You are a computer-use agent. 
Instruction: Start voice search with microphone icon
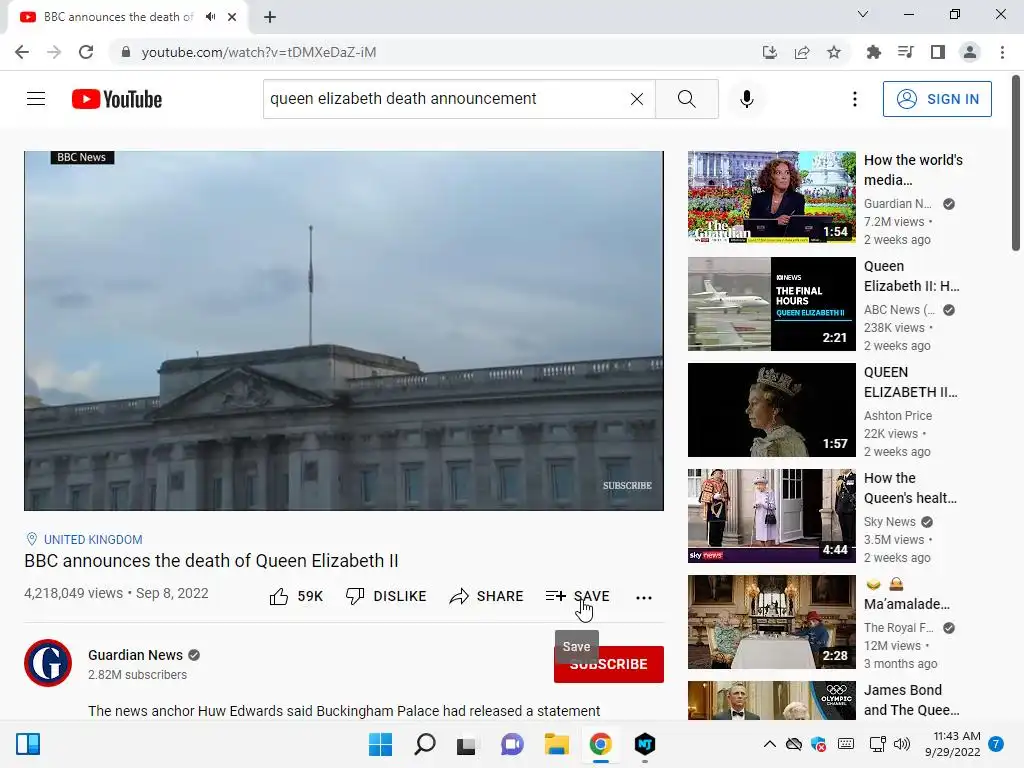pos(746,99)
